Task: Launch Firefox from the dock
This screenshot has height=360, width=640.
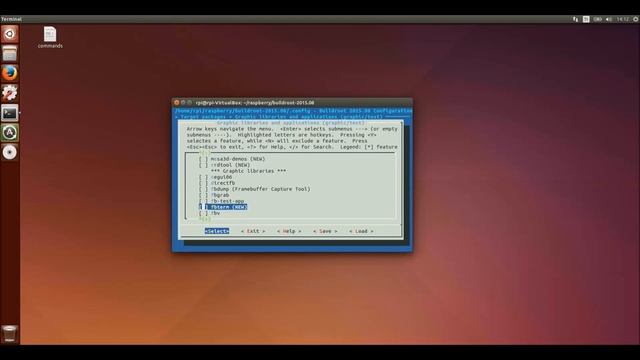Action: 10,73
